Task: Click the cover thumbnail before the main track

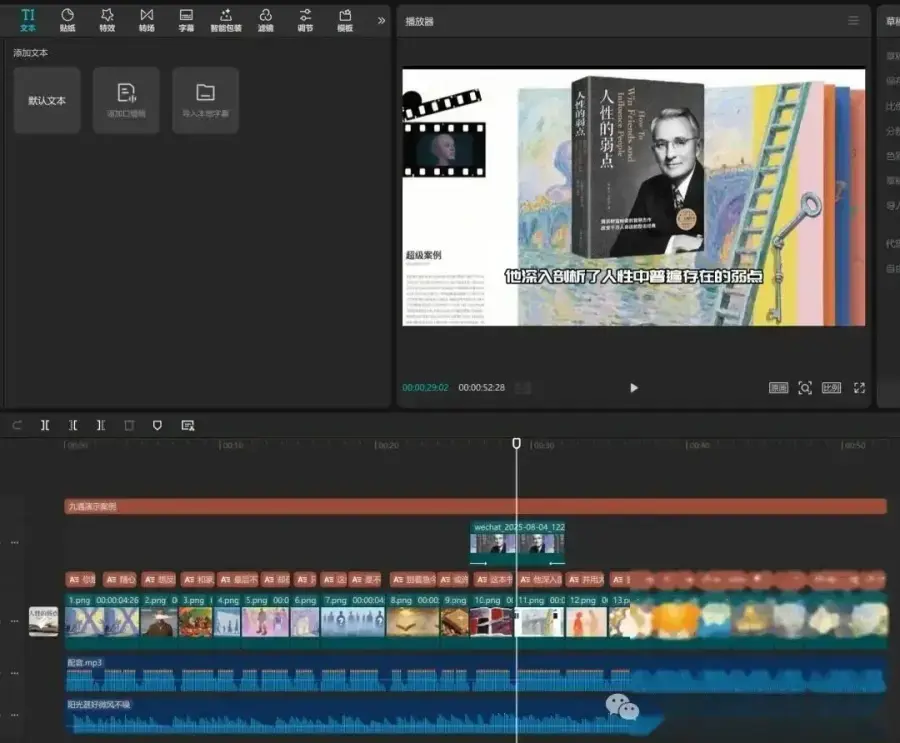Action: (x=44, y=621)
